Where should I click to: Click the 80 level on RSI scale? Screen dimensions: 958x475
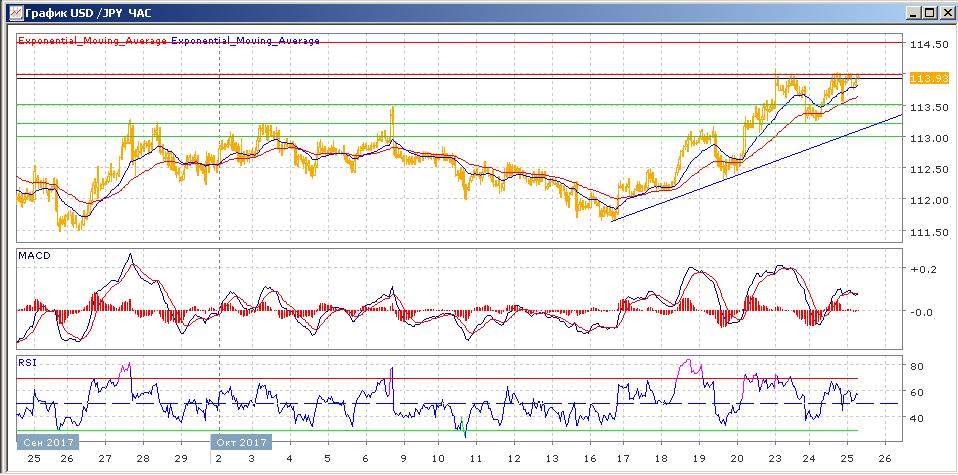(914, 366)
